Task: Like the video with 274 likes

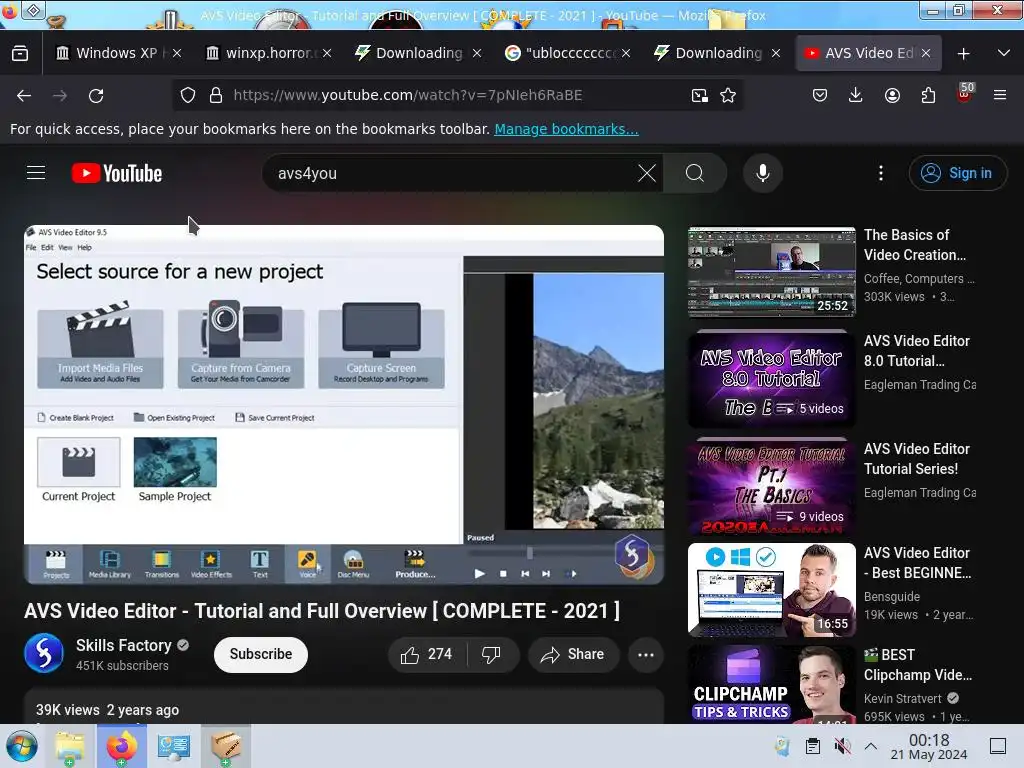Action: click(x=427, y=654)
